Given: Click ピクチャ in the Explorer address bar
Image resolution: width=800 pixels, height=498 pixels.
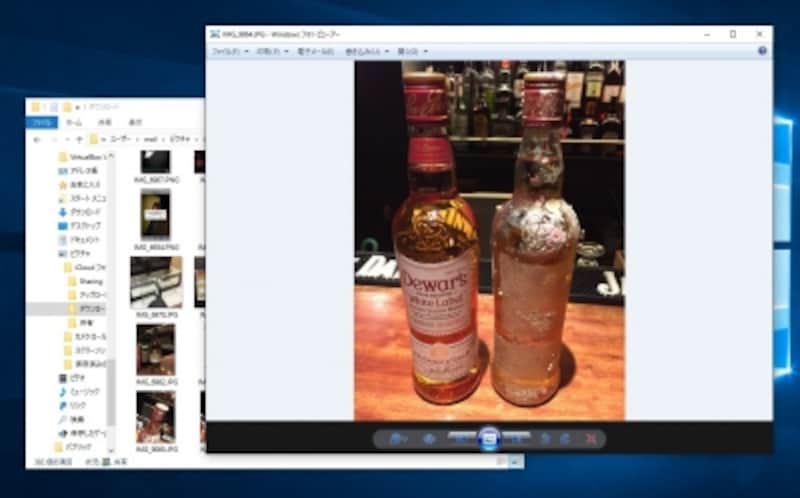Looking at the screenshot, I should pyautogui.click(x=180, y=139).
